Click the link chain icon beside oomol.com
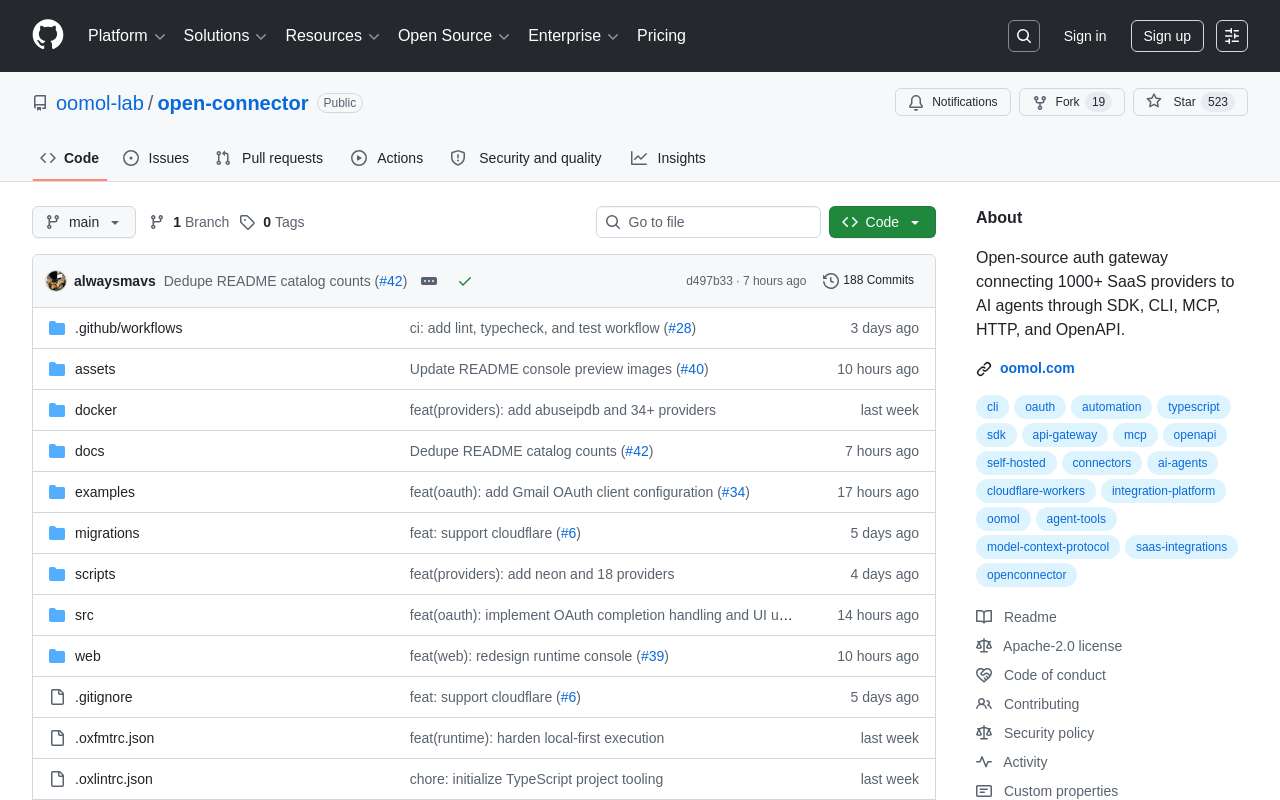The height and width of the screenshot is (800, 1280). pos(984,369)
